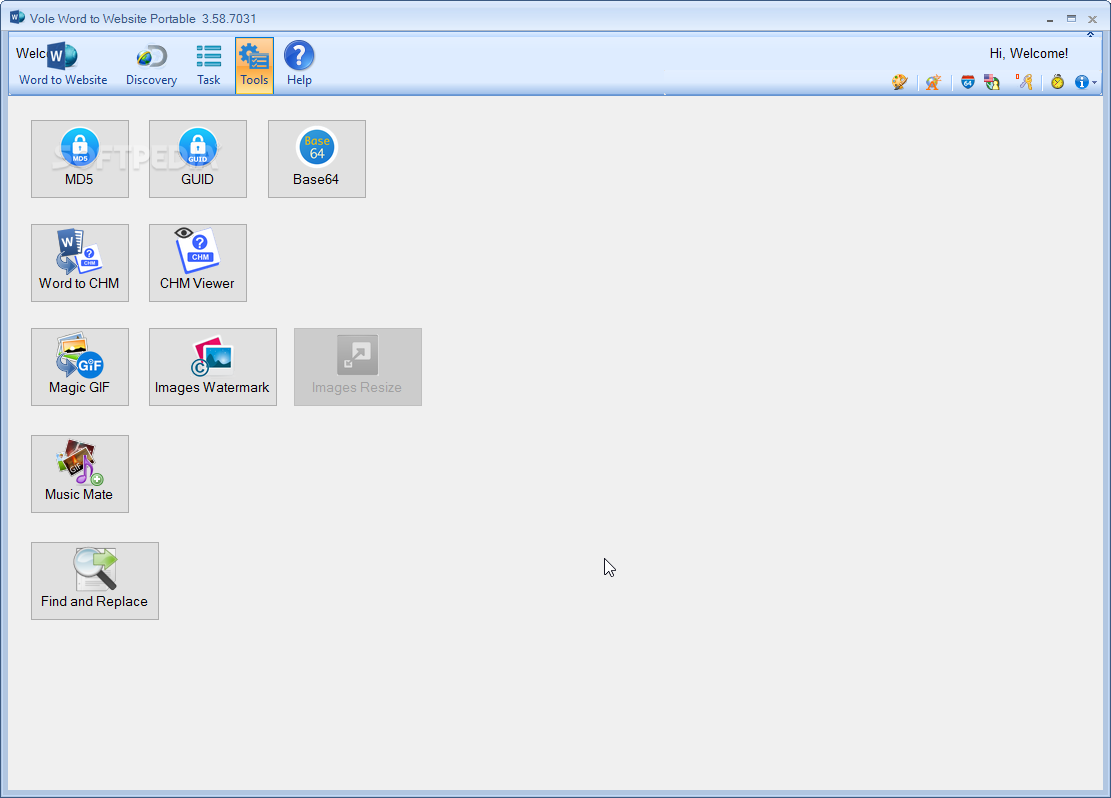Open Find and Replace tool
The width and height of the screenshot is (1111, 798).
click(x=95, y=581)
